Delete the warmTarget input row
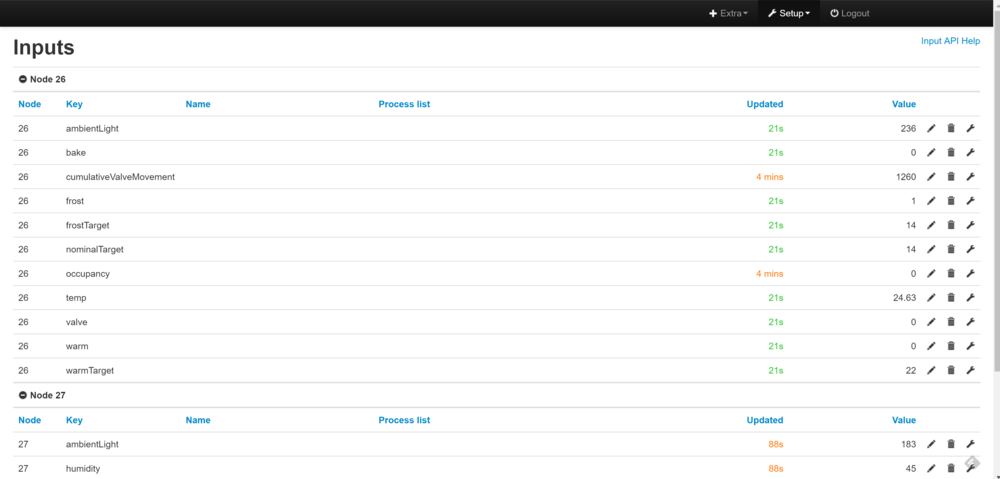This screenshot has height=479, width=1000. (x=951, y=371)
